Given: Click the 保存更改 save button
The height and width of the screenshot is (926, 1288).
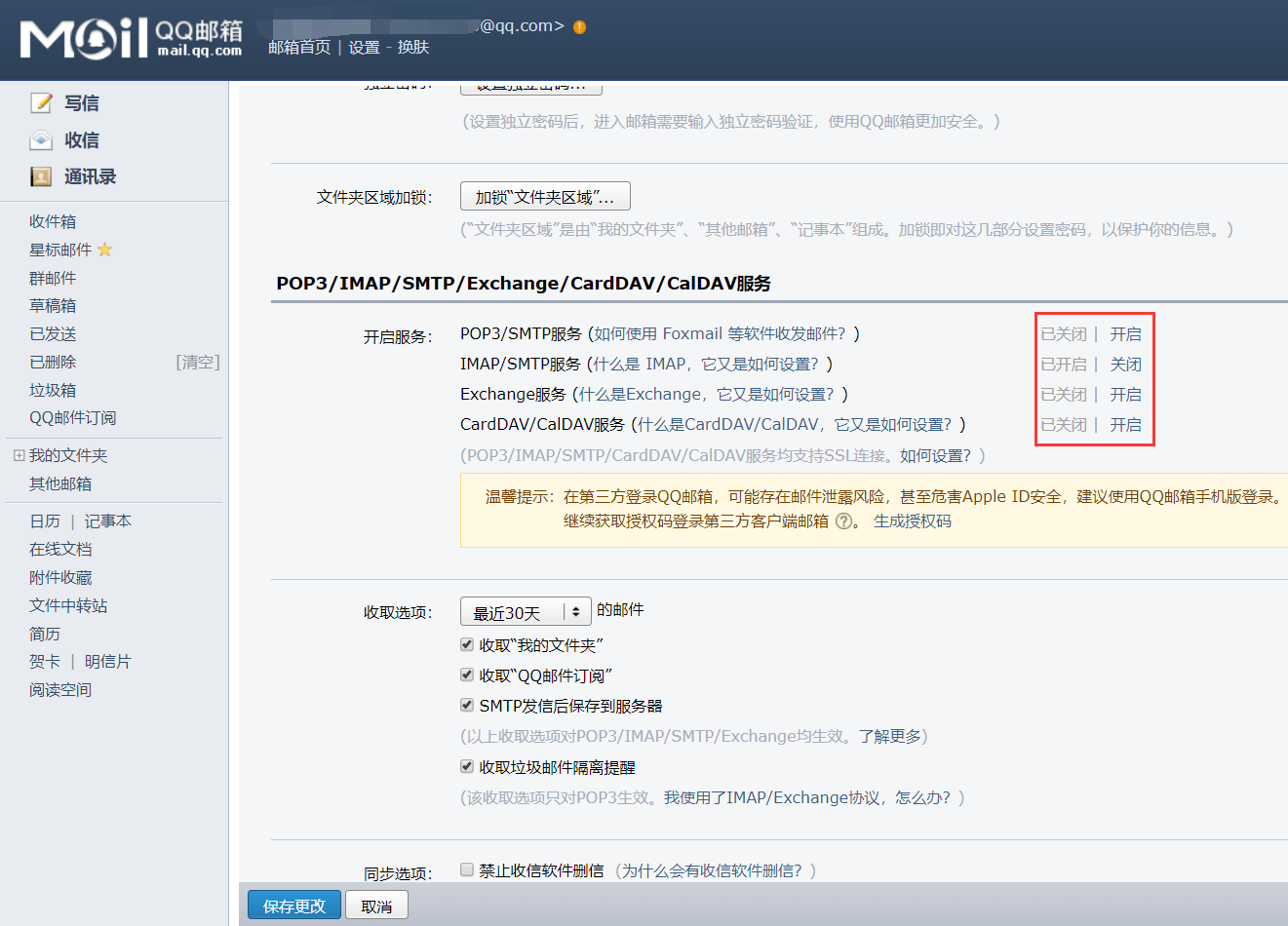Looking at the screenshot, I should pos(293,905).
